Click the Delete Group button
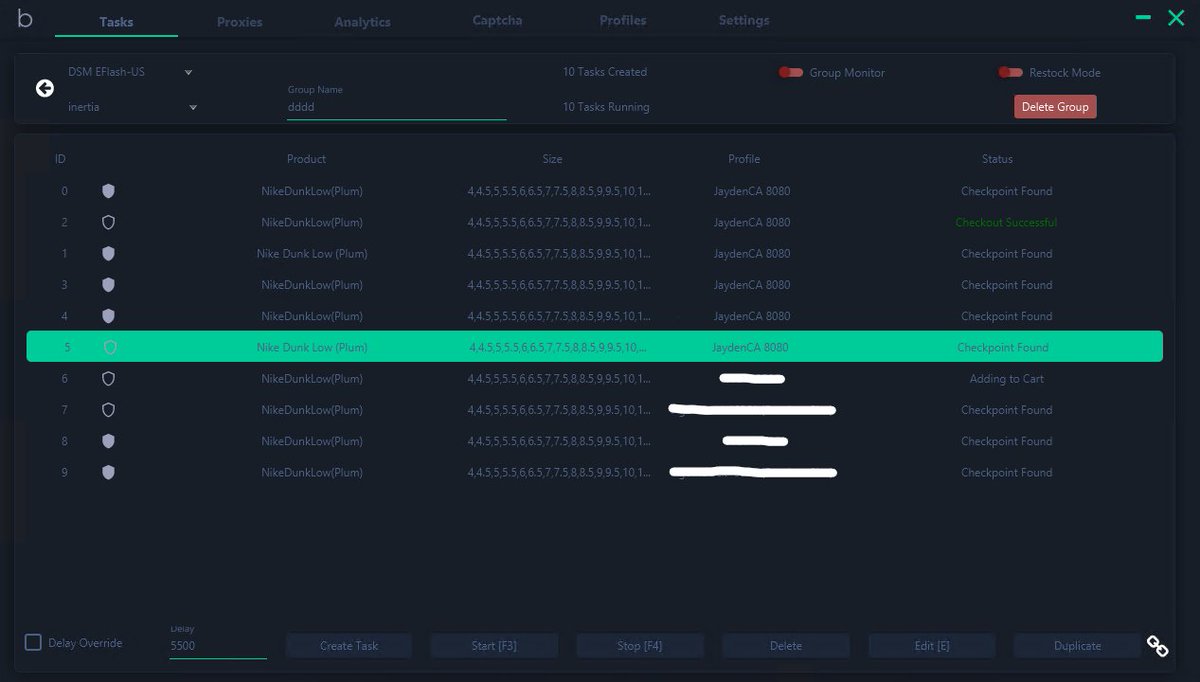This screenshot has width=1200, height=682. coord(1055,107)
